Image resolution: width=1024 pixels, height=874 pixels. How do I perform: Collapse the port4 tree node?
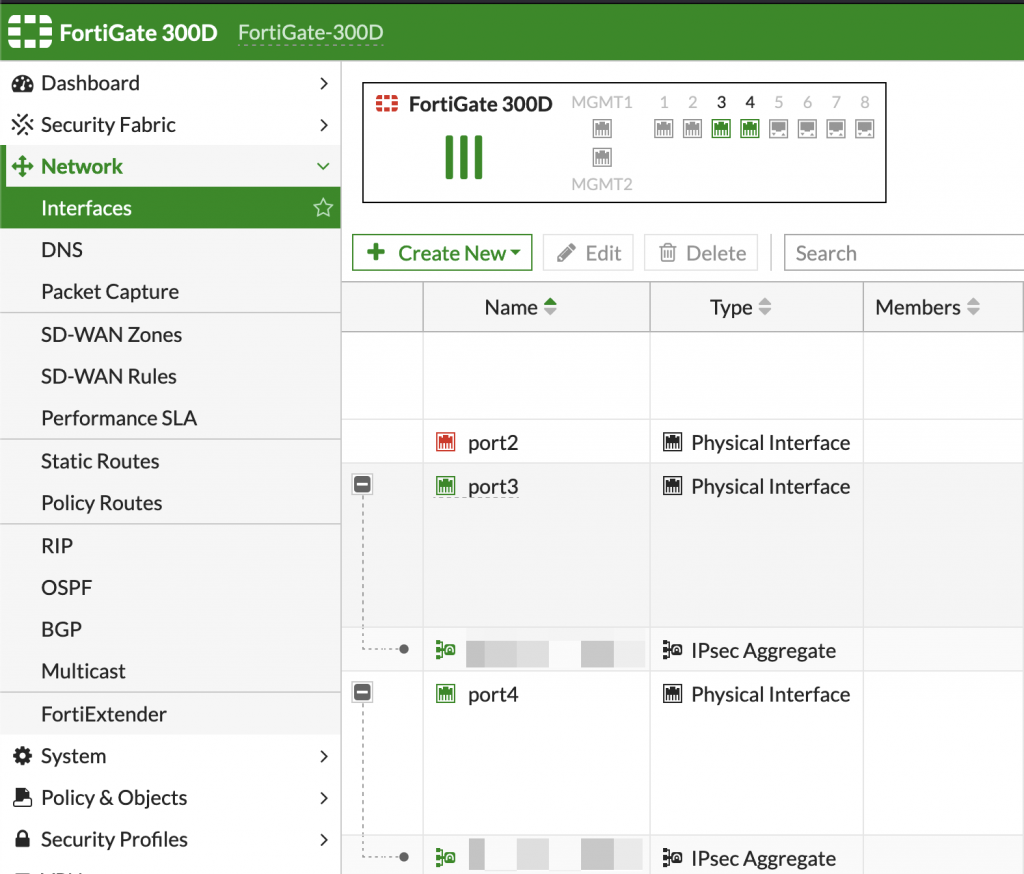point(362,692)
